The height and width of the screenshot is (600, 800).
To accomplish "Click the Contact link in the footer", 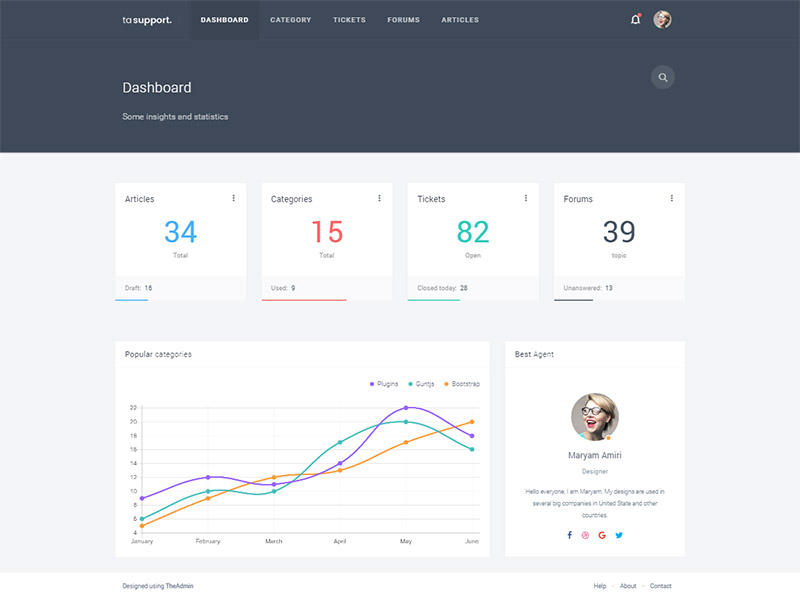I will coord(661,586).
